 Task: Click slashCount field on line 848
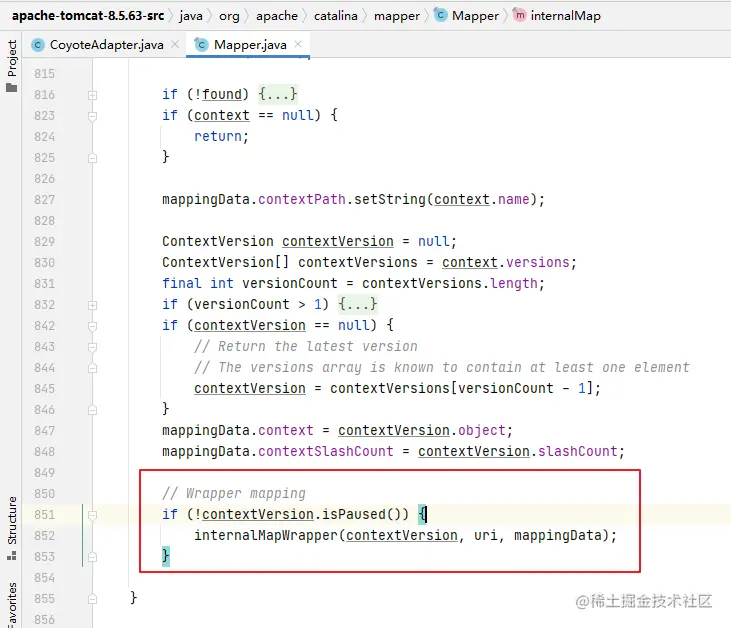pos(577,451)
